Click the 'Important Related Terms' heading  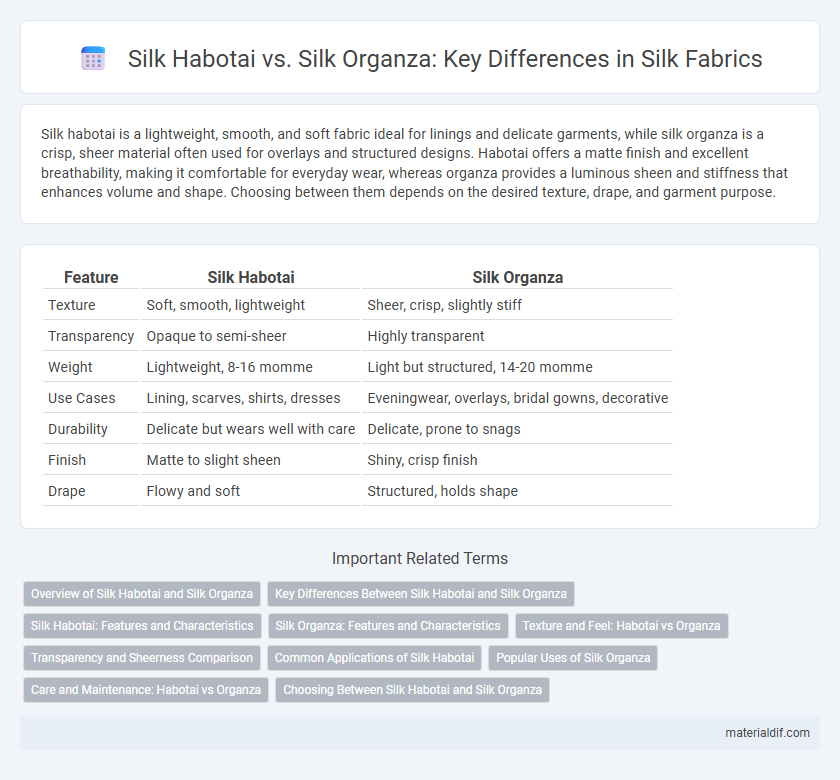[420, 558]
